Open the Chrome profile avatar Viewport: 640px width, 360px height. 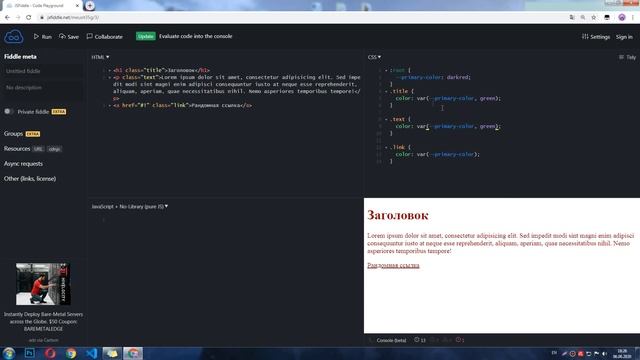622,18
